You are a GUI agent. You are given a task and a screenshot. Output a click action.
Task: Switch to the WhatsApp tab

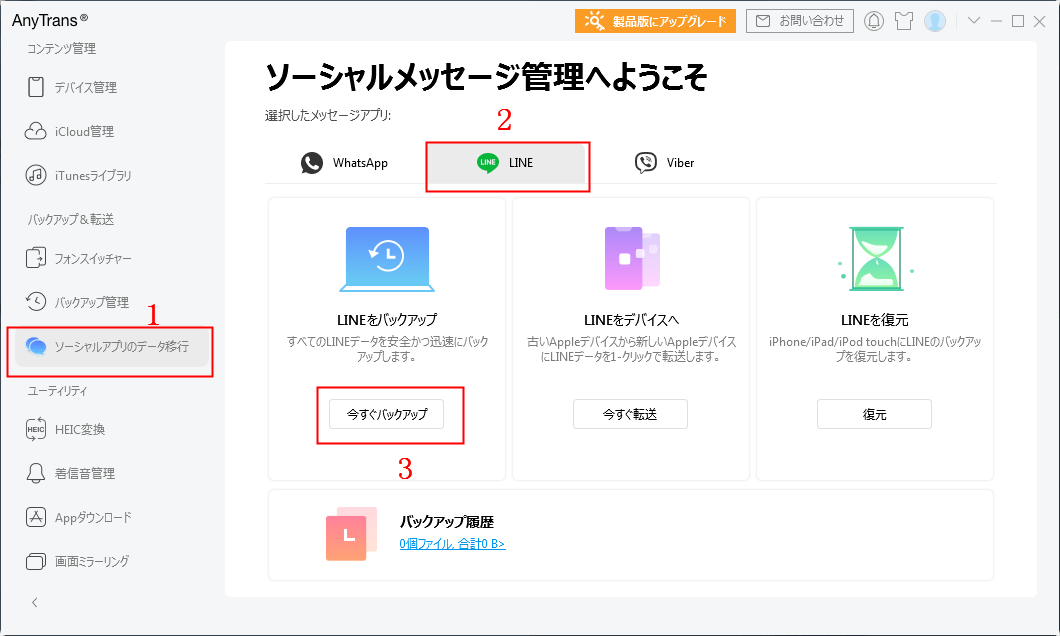[x=345, y=161]
